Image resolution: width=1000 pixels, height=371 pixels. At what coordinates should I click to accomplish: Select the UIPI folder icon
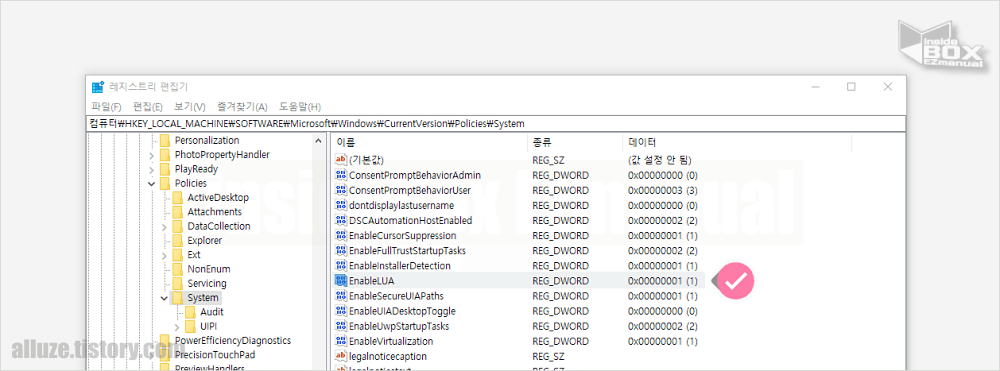[191, 326]
